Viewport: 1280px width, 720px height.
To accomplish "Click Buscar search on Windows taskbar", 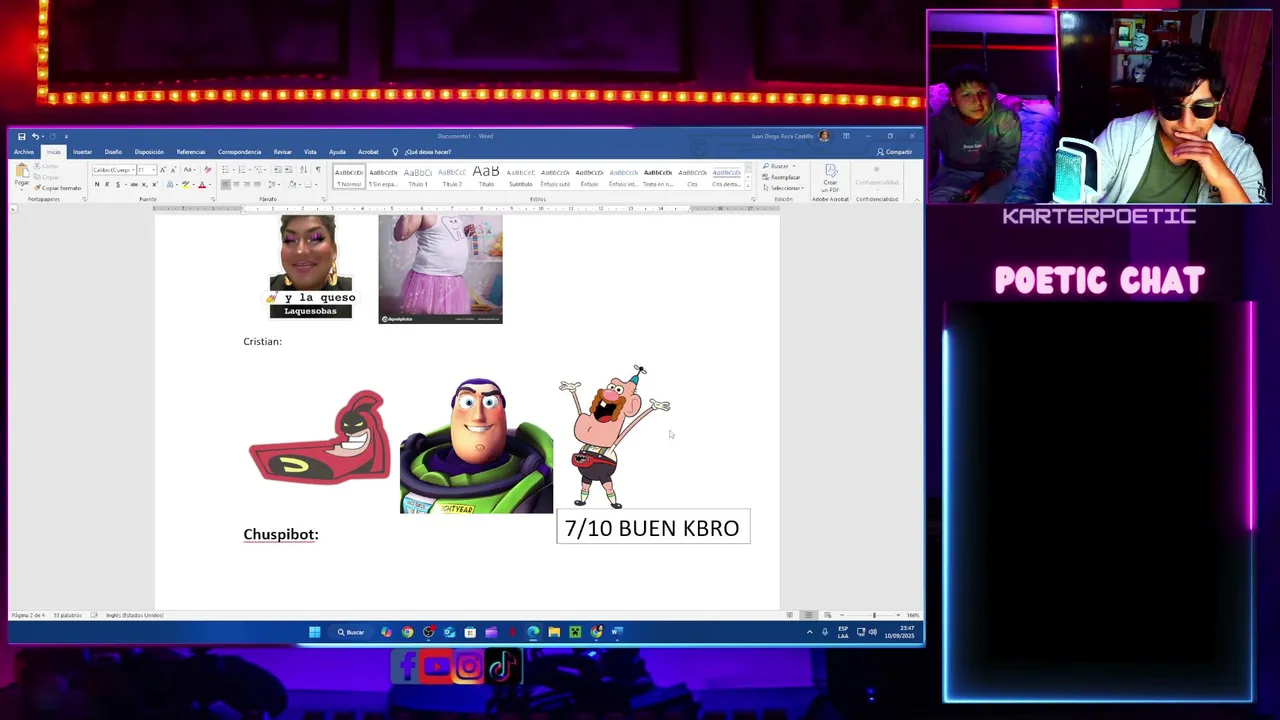I will click(x=351, y=632).
